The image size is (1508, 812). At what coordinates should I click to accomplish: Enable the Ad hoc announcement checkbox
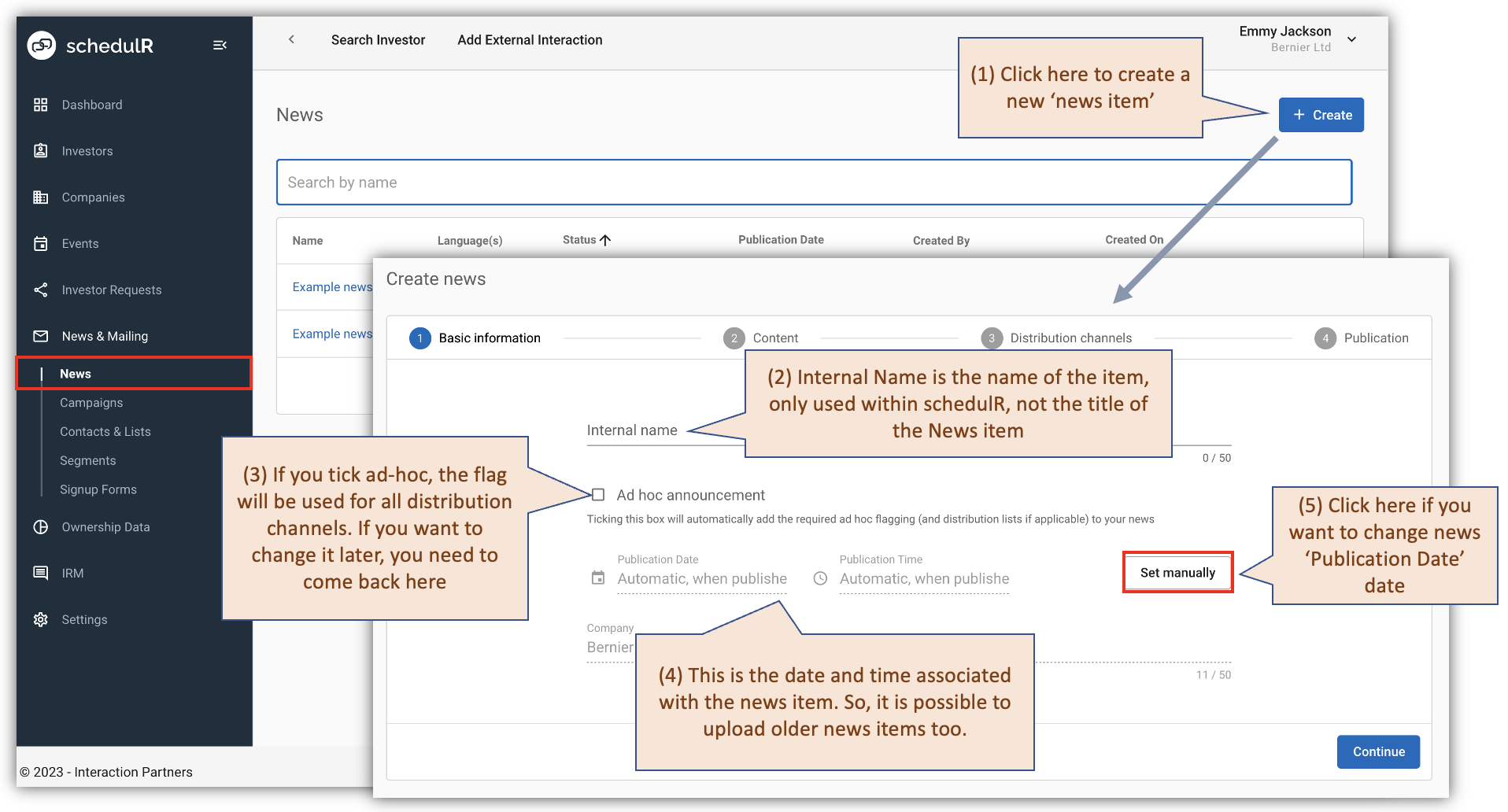pos(597,495)
